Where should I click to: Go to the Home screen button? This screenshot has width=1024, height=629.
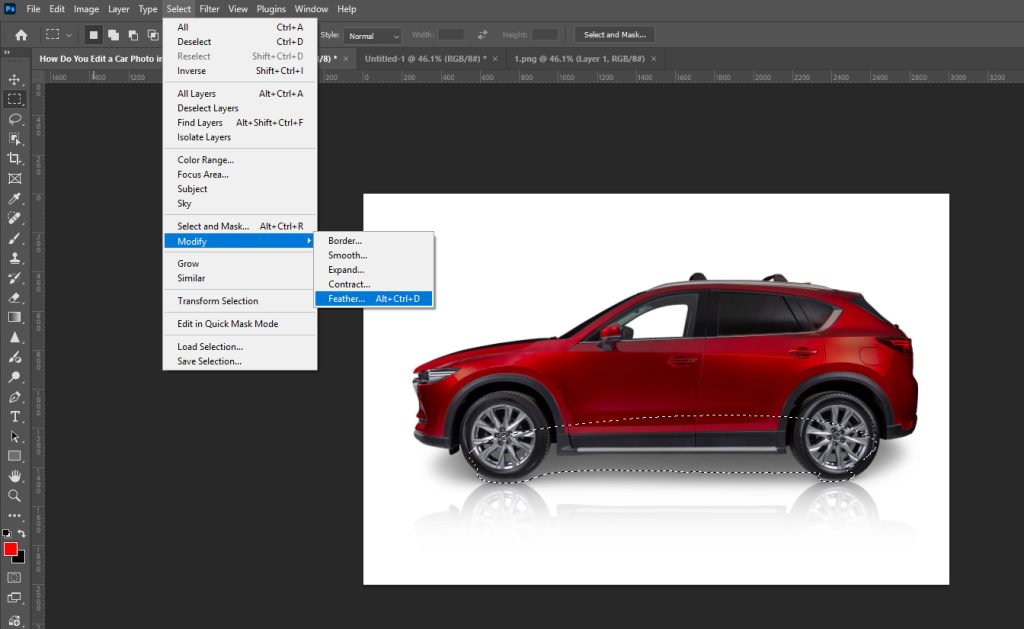coord(21,35)
